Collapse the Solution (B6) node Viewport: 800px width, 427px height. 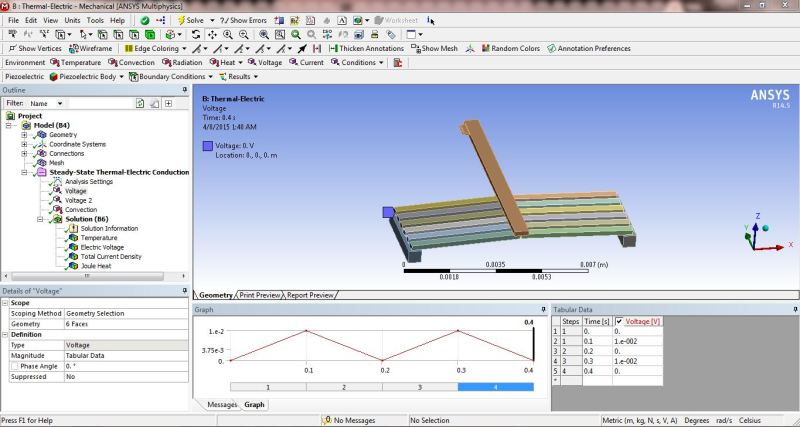click(x=40, y=219)
